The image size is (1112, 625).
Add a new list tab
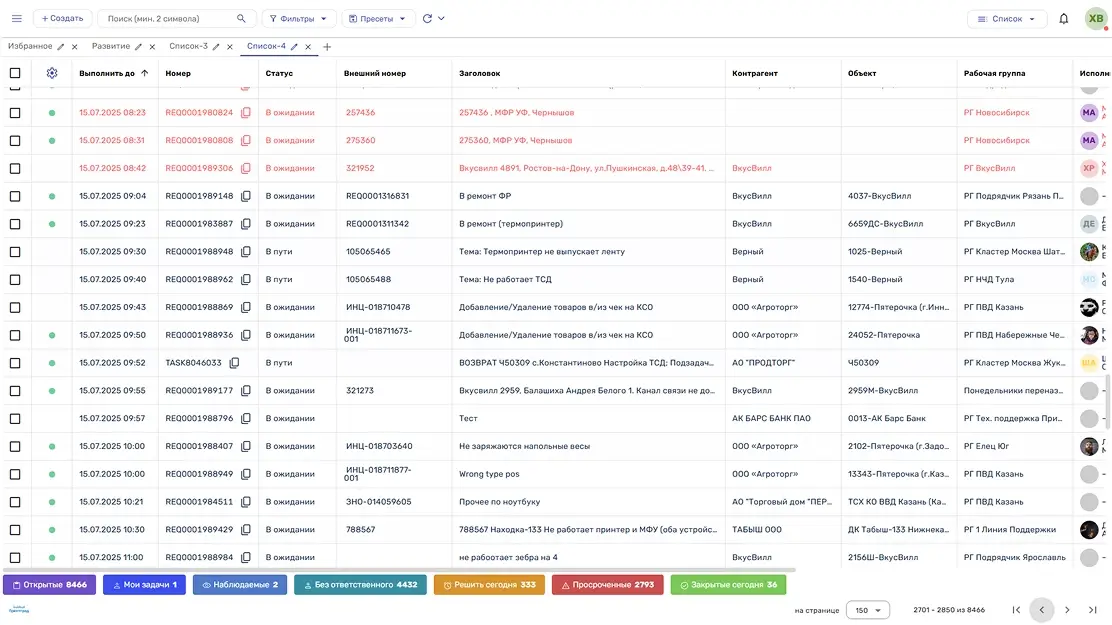327,47
